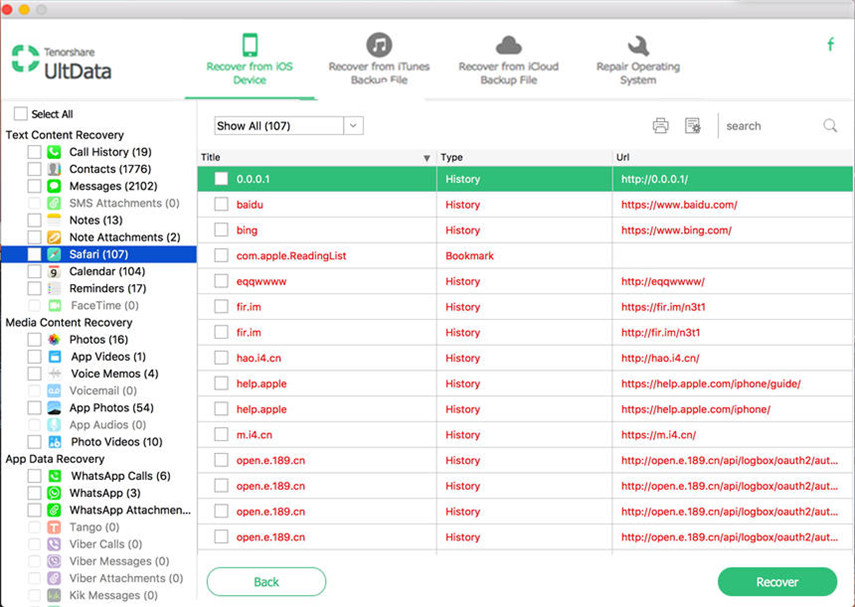Click the App Videos icon

(x=55, y=357)
